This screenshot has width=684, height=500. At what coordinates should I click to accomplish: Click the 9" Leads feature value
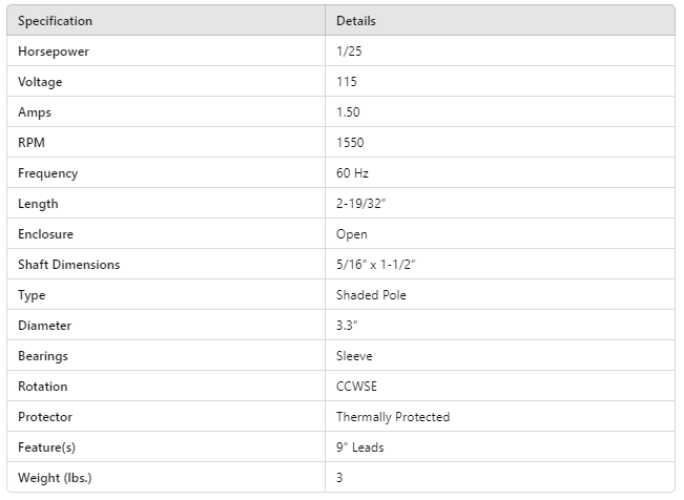[x=360, y=447]
